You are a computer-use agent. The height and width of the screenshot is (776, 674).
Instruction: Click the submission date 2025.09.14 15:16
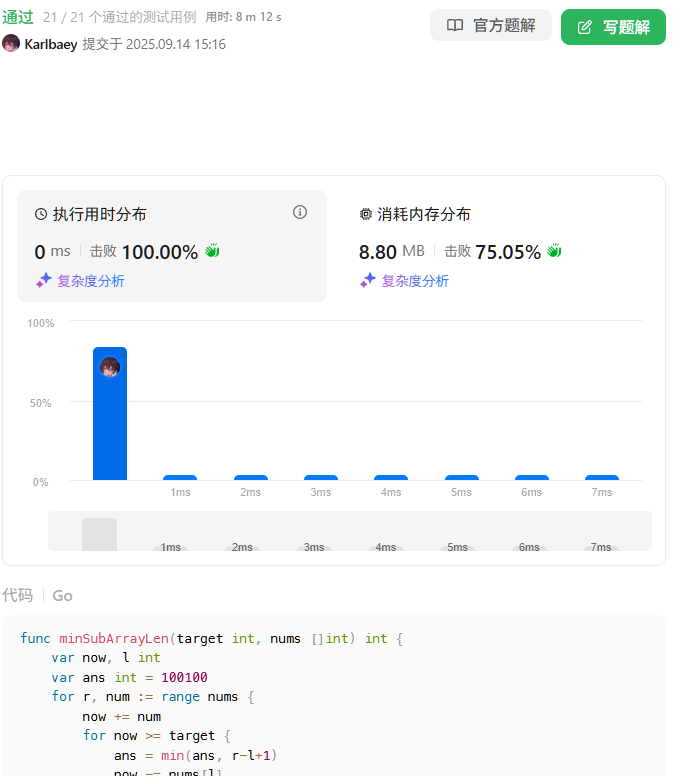coord(176,45)
